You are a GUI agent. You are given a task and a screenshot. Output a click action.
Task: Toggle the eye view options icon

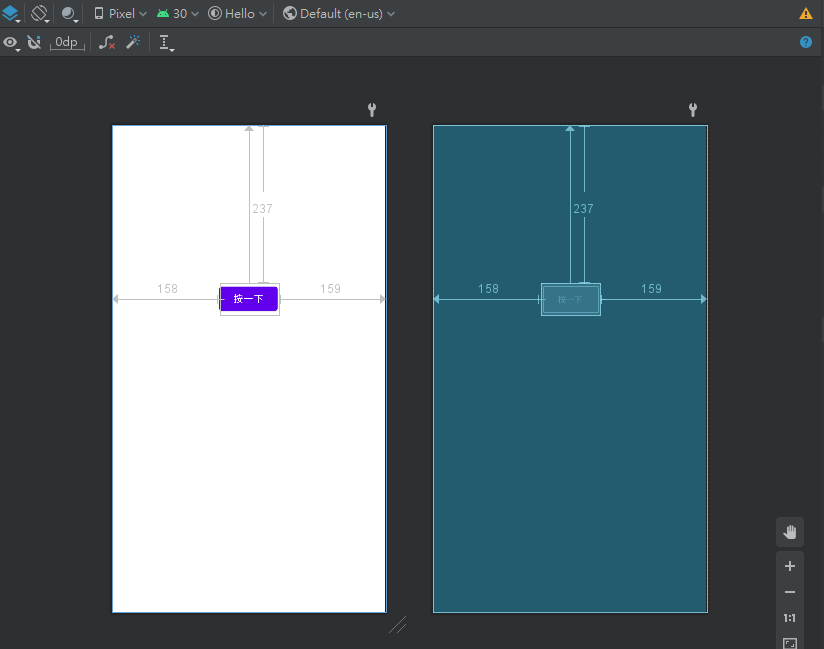pos(11,43)
